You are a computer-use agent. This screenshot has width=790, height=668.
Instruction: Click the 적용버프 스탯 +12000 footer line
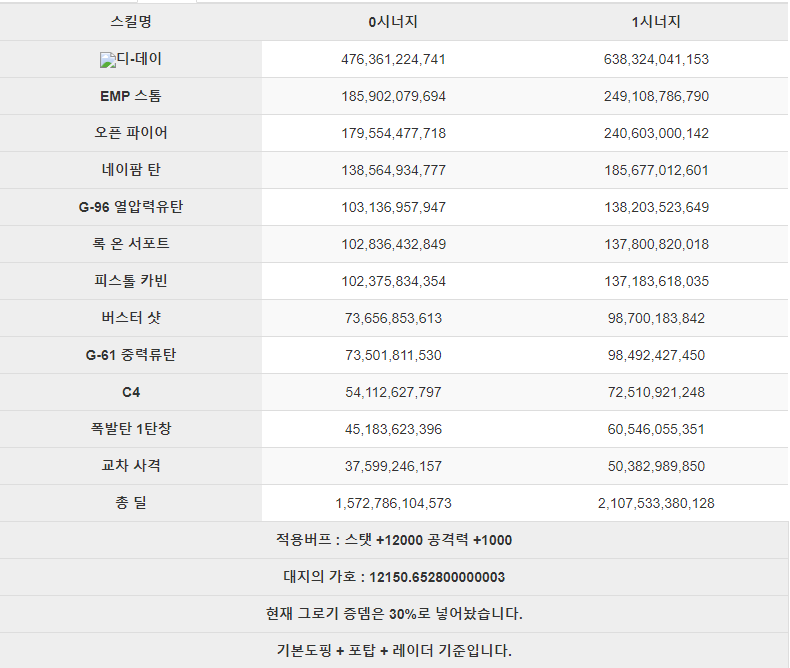[394, 540]
